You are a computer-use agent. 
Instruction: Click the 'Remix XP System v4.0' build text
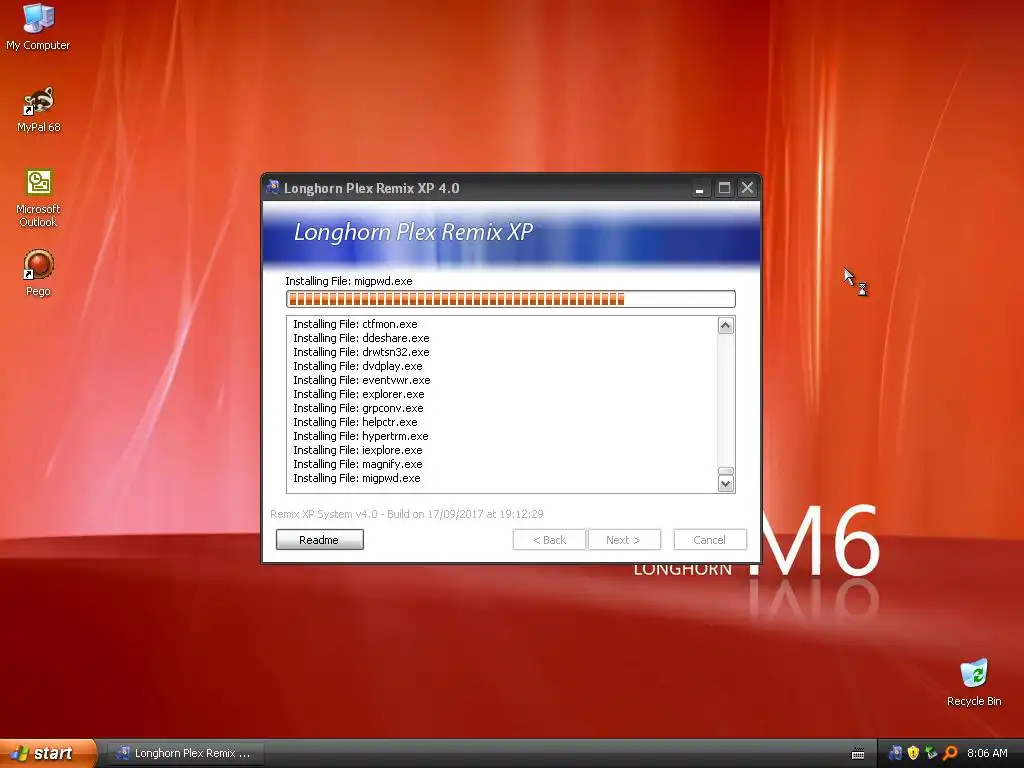tap(407, 514)
